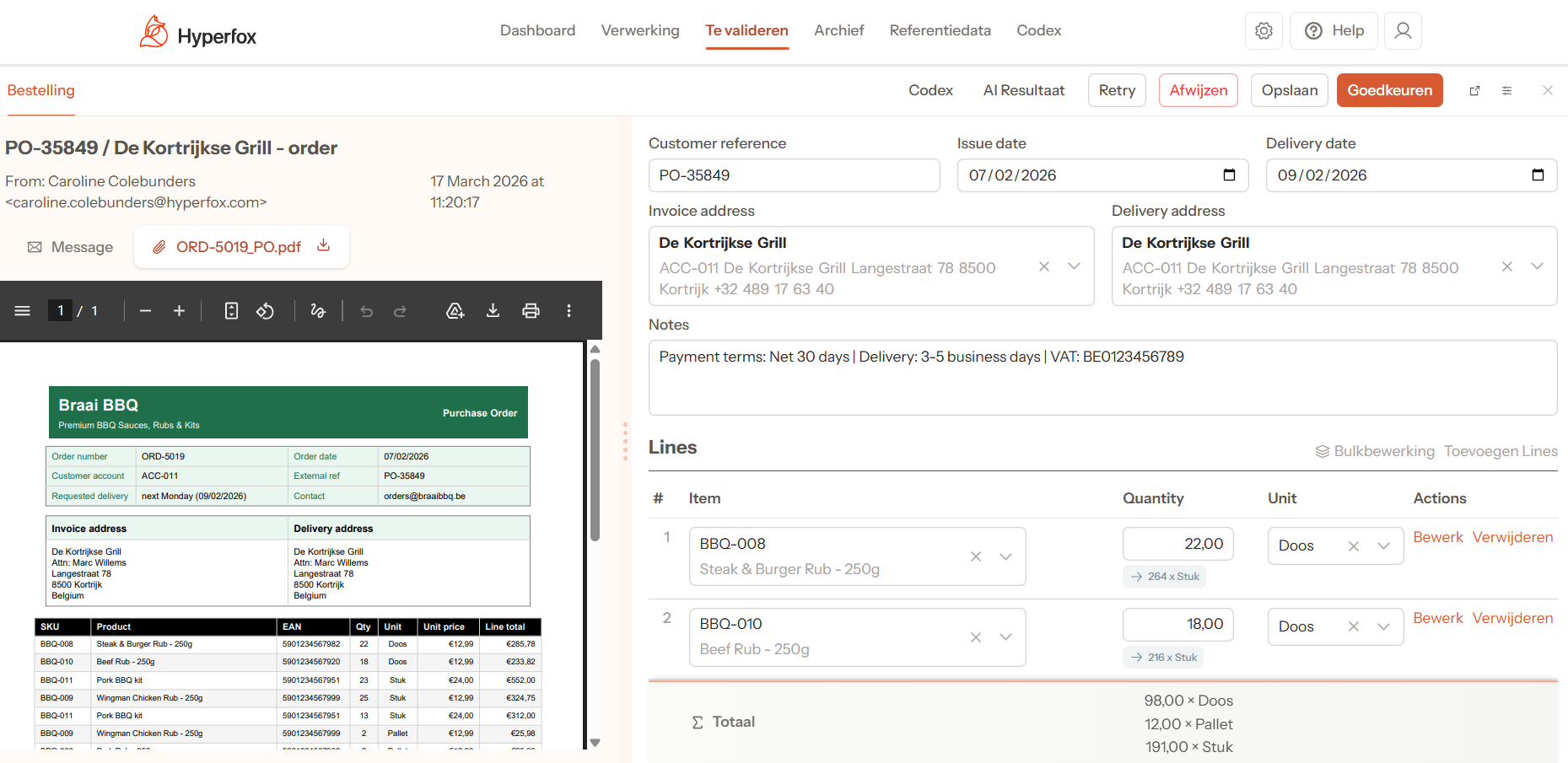The height and width of the screenshot is (763, 1568).
Task: Zoom in the PDF with plus icon
Action: click(179, 311)
